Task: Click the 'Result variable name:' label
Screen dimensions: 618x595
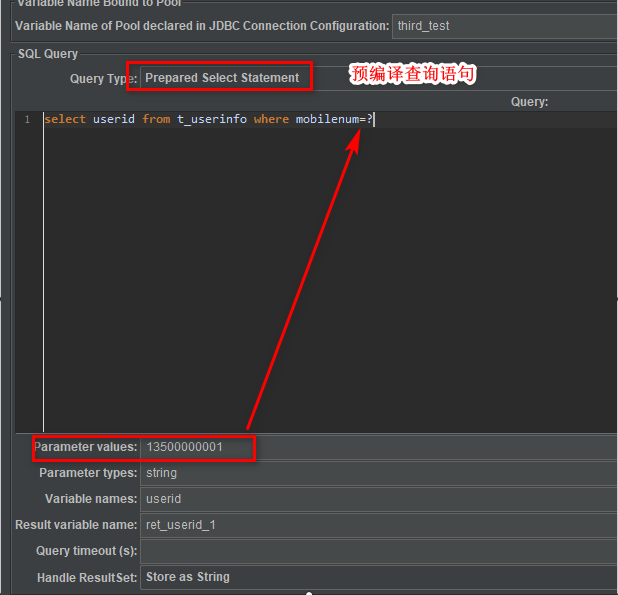Action: [76, 525]
